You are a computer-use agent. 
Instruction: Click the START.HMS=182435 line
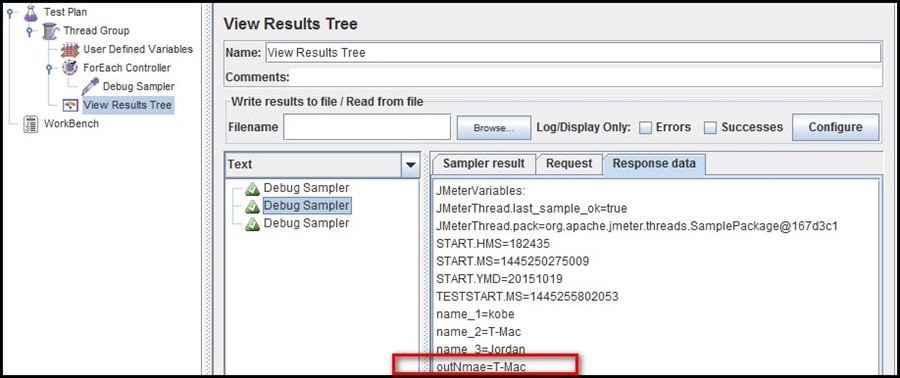[492, 244]
